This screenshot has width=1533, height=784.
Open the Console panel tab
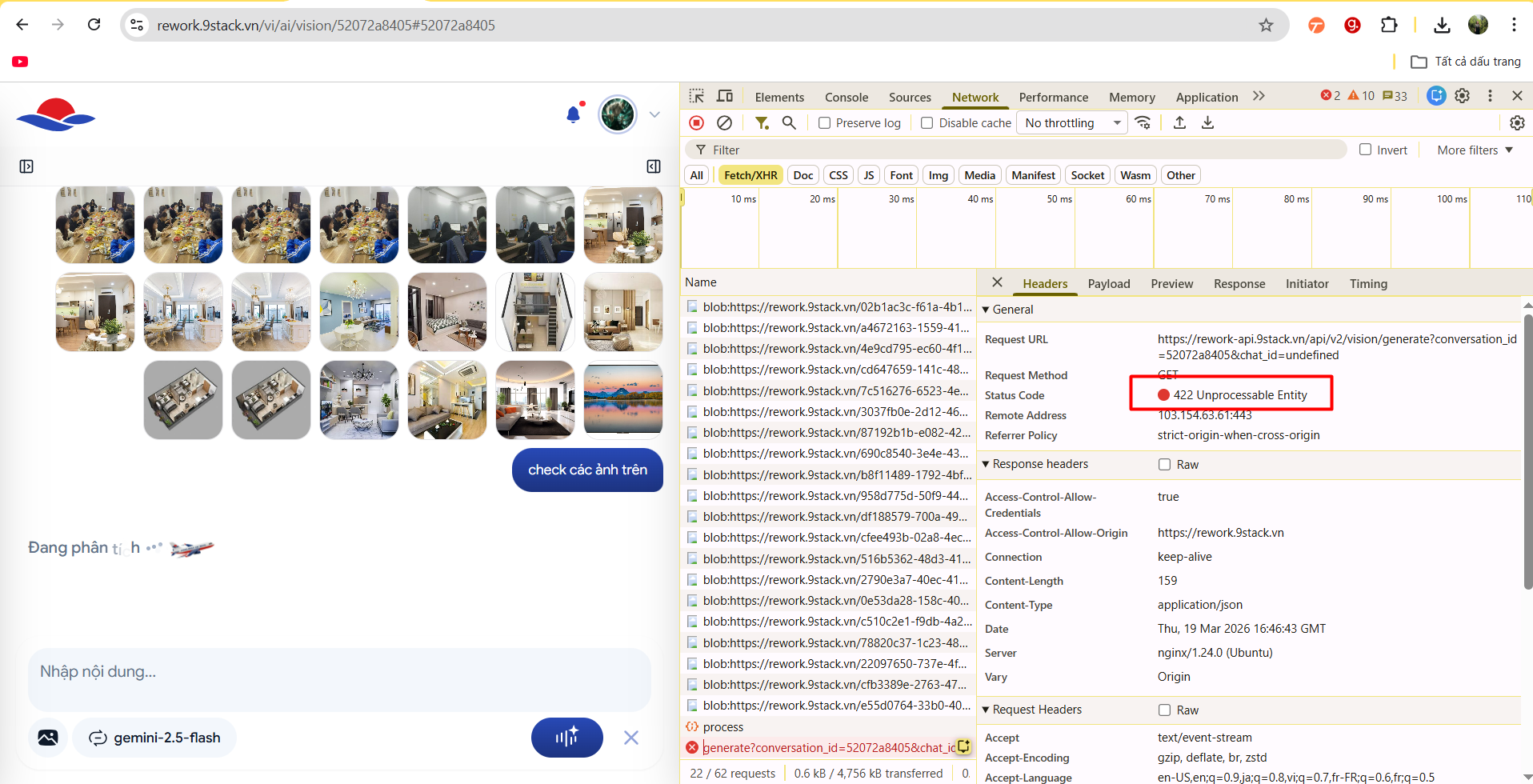[846, 97]
